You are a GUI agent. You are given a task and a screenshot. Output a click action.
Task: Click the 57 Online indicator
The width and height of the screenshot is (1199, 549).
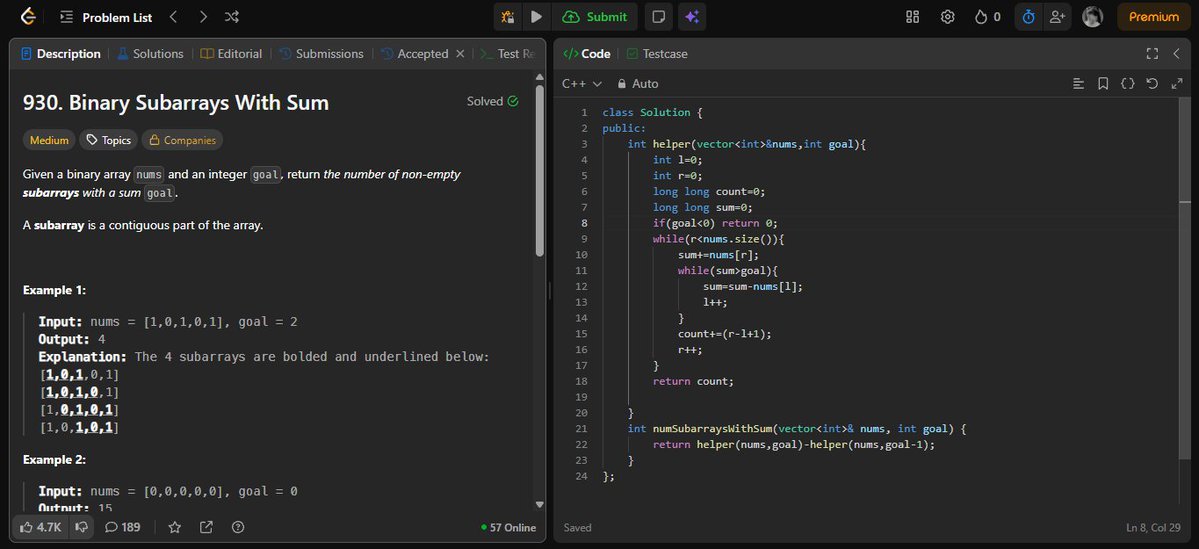pyautogui.click(x=508, y=528)
